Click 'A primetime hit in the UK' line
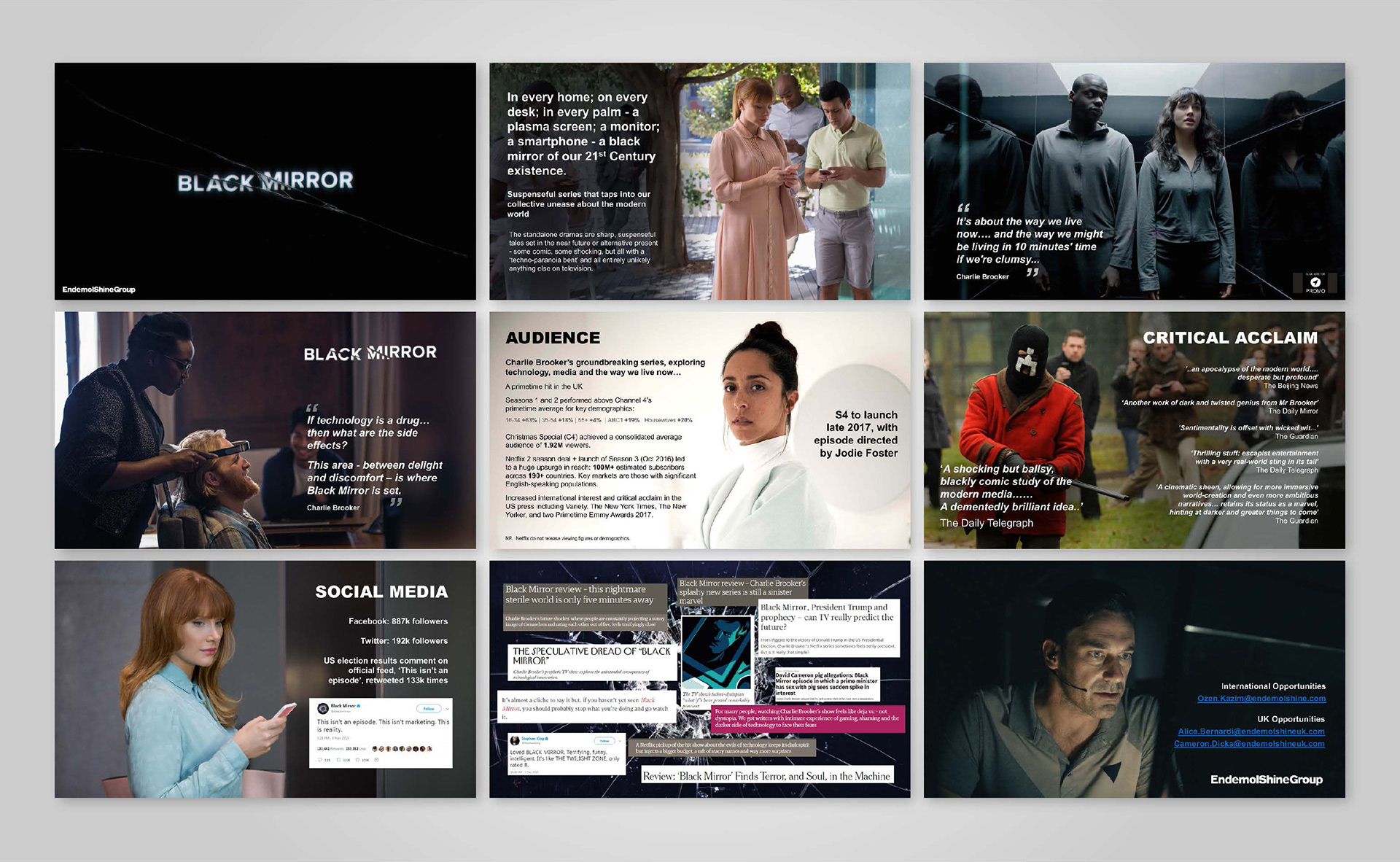The height and width of the screenshot is (862, 1400). tap(544, 387)
